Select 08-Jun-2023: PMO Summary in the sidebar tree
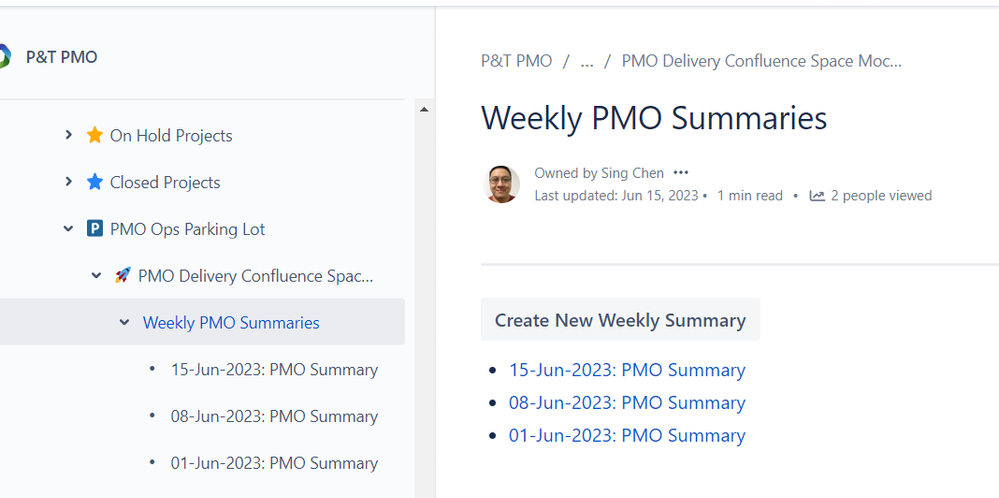The image size is (999, 498). (x=274, y=416)
